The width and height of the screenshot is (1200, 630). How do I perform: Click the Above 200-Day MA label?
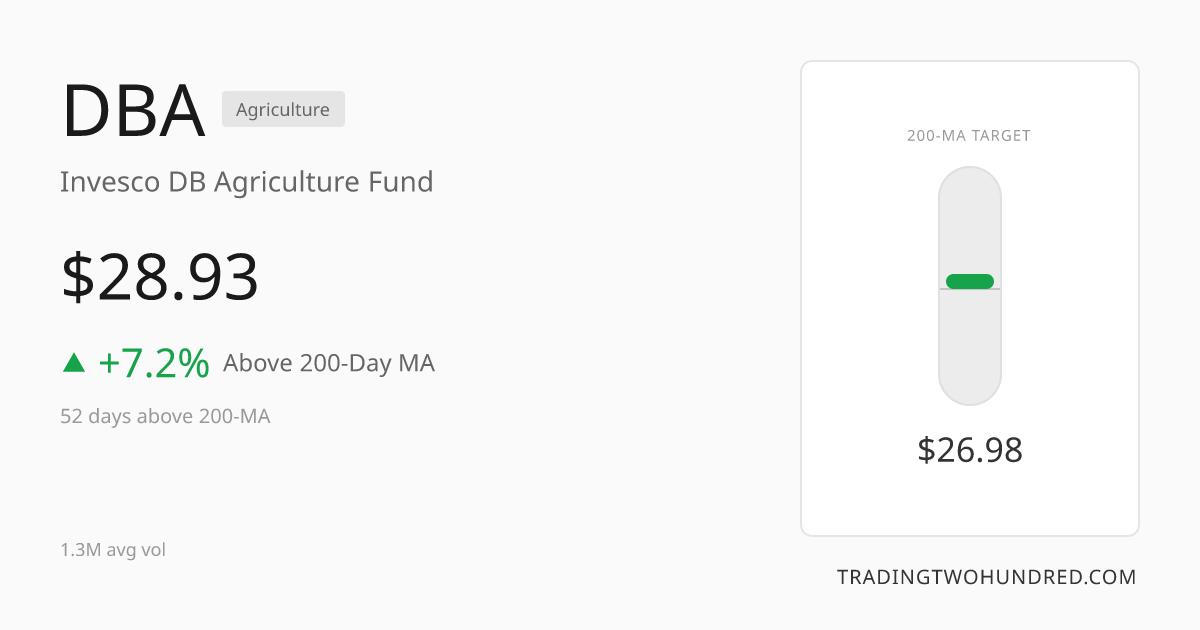[329, 363]
